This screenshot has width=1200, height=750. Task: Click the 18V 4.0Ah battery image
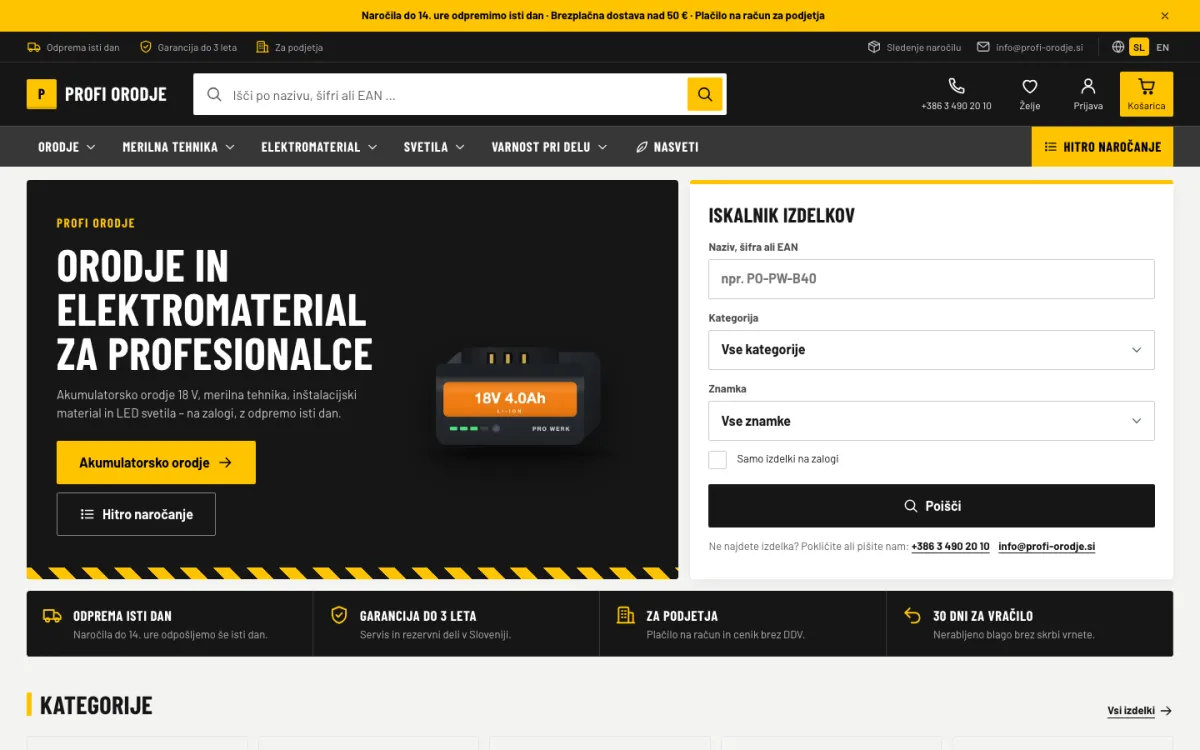coord(518,397)
